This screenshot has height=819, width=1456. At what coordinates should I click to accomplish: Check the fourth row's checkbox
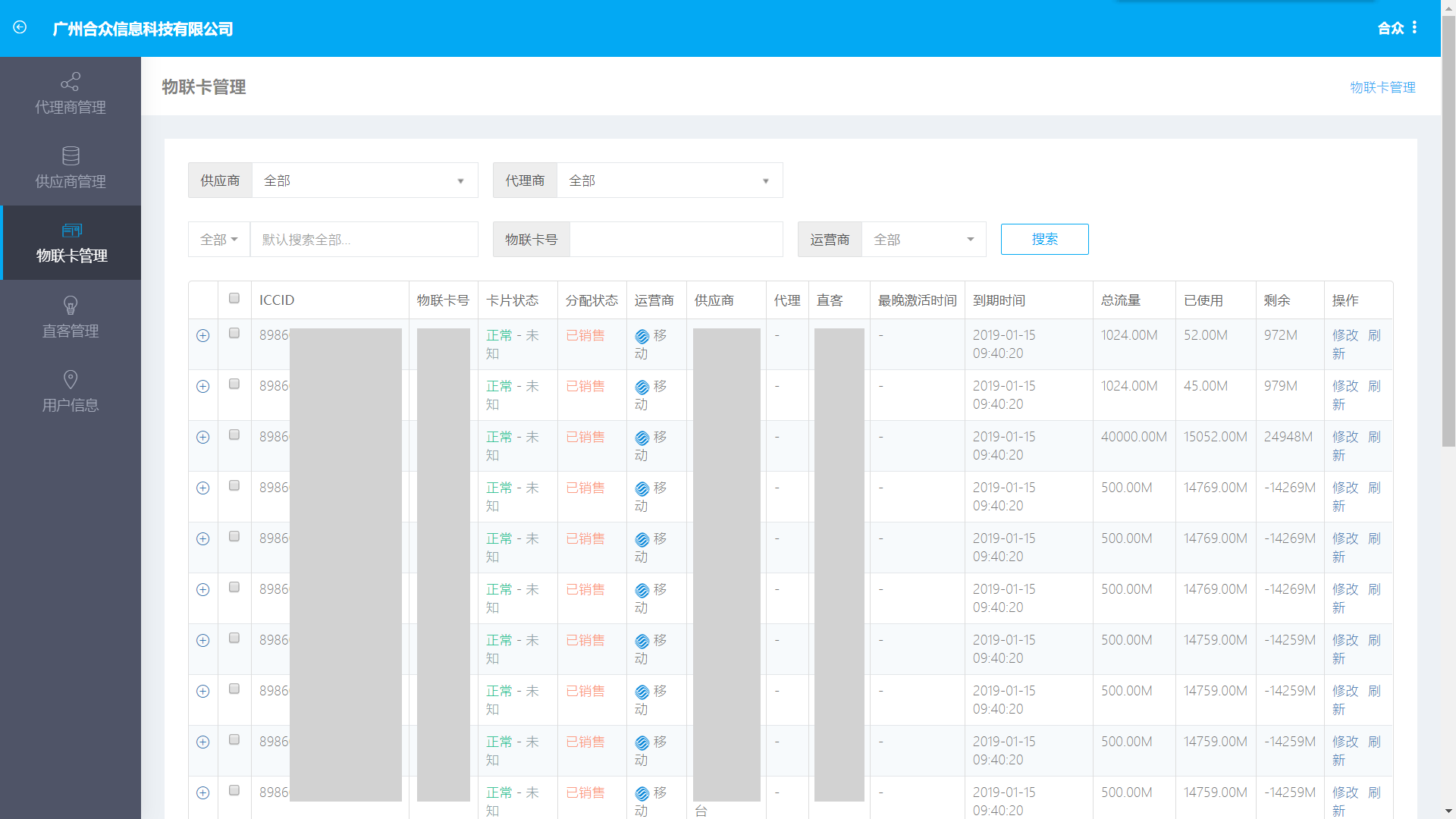tap(234, 485)
